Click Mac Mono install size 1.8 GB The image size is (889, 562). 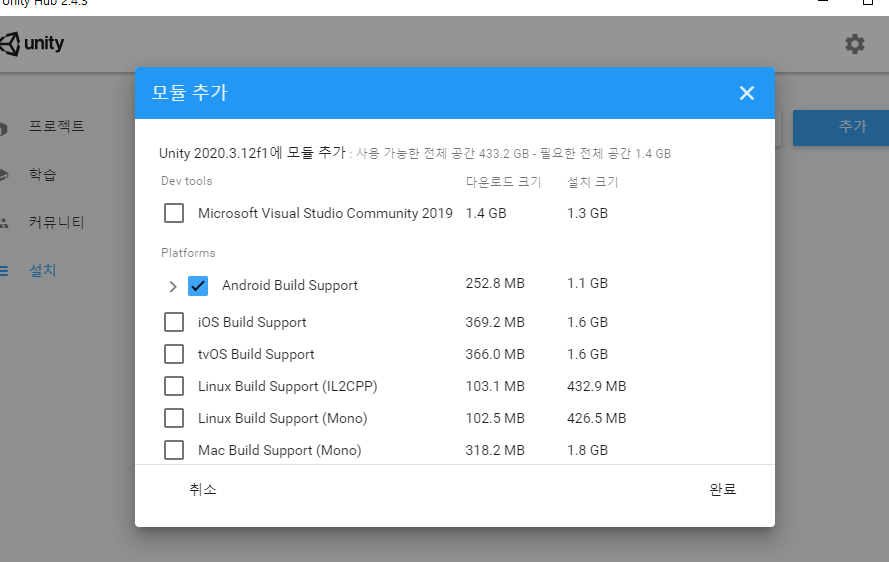point(587,450)
